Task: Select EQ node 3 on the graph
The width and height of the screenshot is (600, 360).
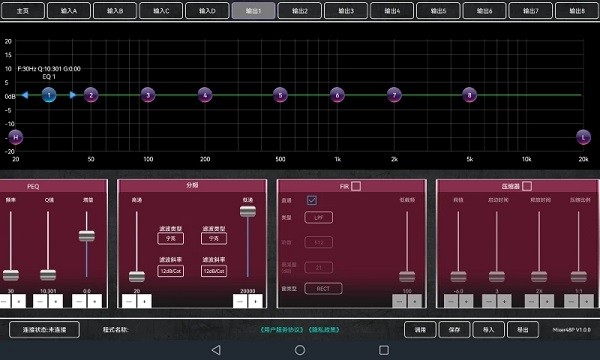Action: [x=148, y=95]
